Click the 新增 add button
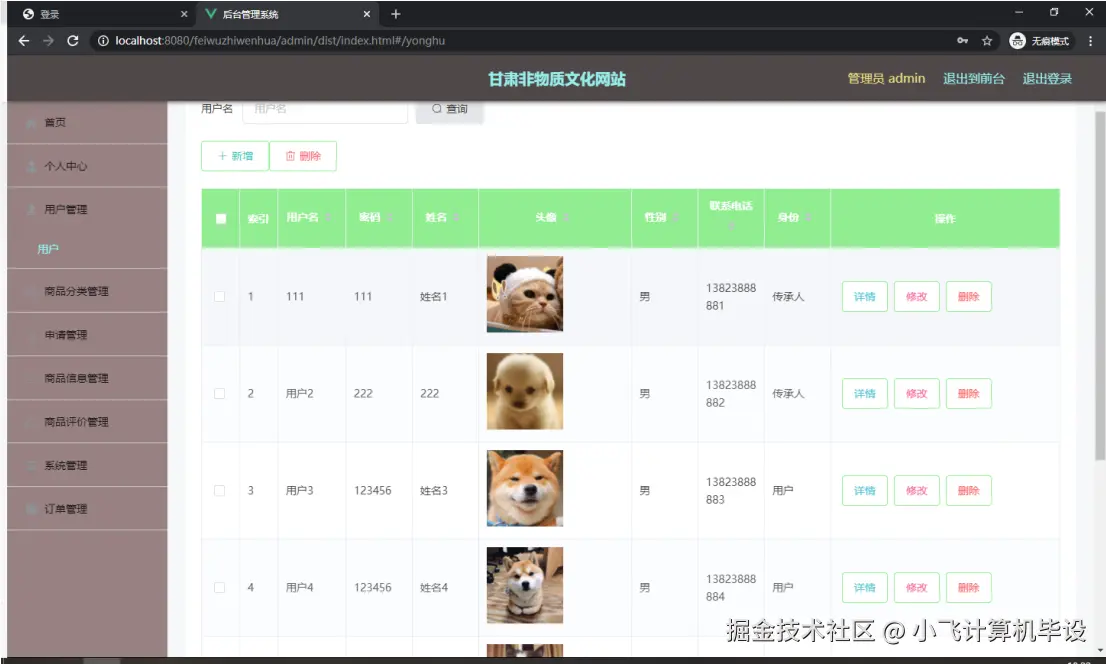The image size is (1106, 664). tap(235, 156)
